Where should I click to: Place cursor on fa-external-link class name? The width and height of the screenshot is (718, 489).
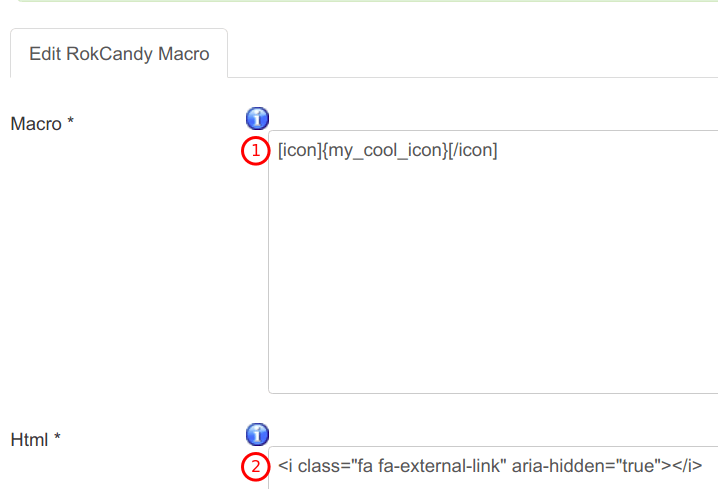tap(442, 466)
